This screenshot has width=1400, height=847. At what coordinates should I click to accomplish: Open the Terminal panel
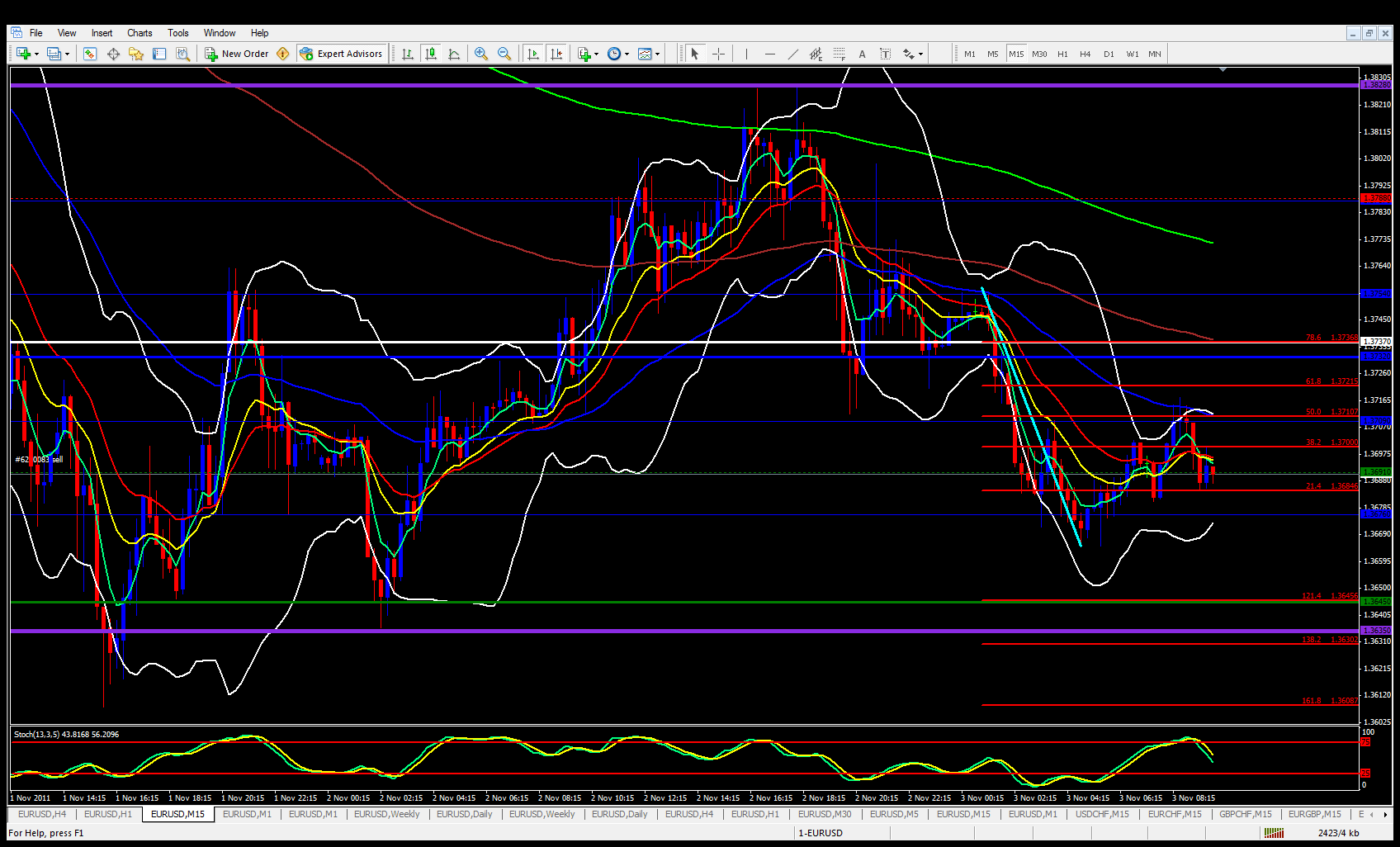pyautogui.click(x=159, y=54)
